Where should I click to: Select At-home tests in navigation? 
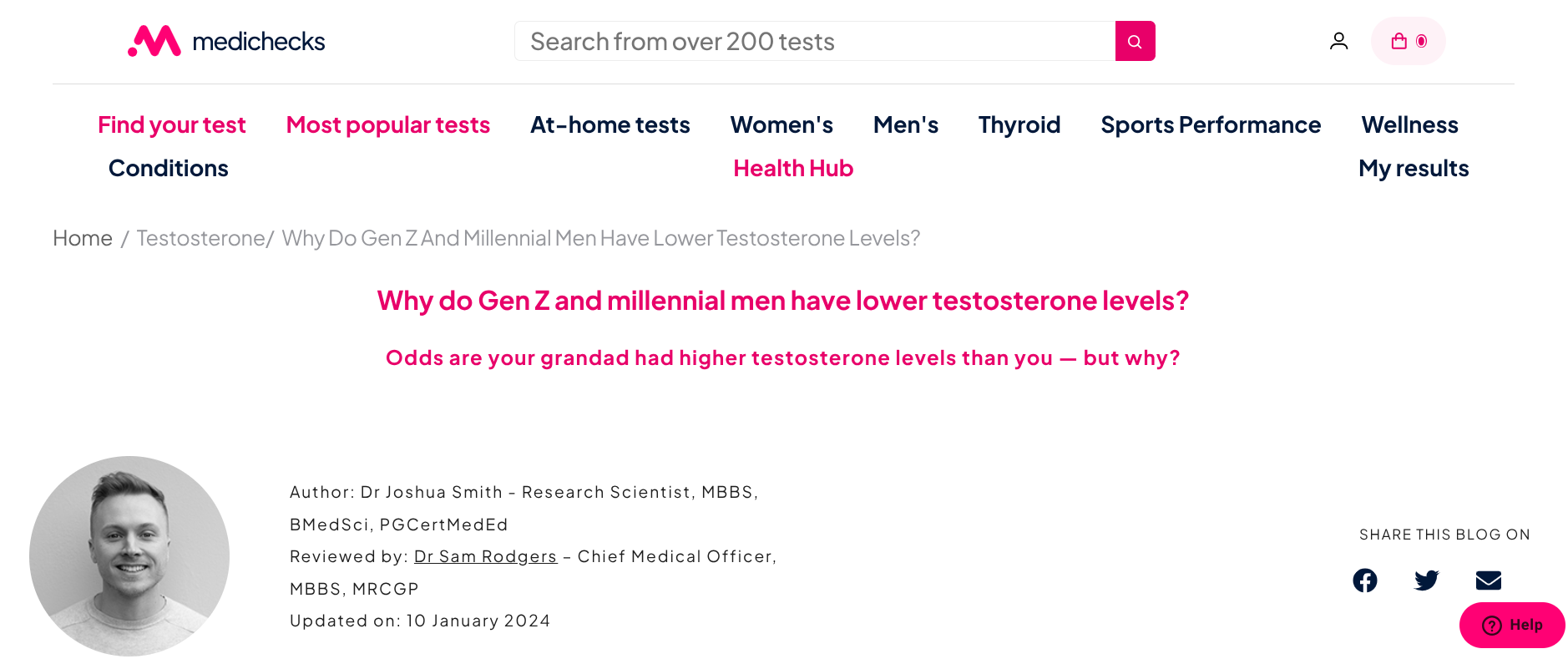coord(610,124)
